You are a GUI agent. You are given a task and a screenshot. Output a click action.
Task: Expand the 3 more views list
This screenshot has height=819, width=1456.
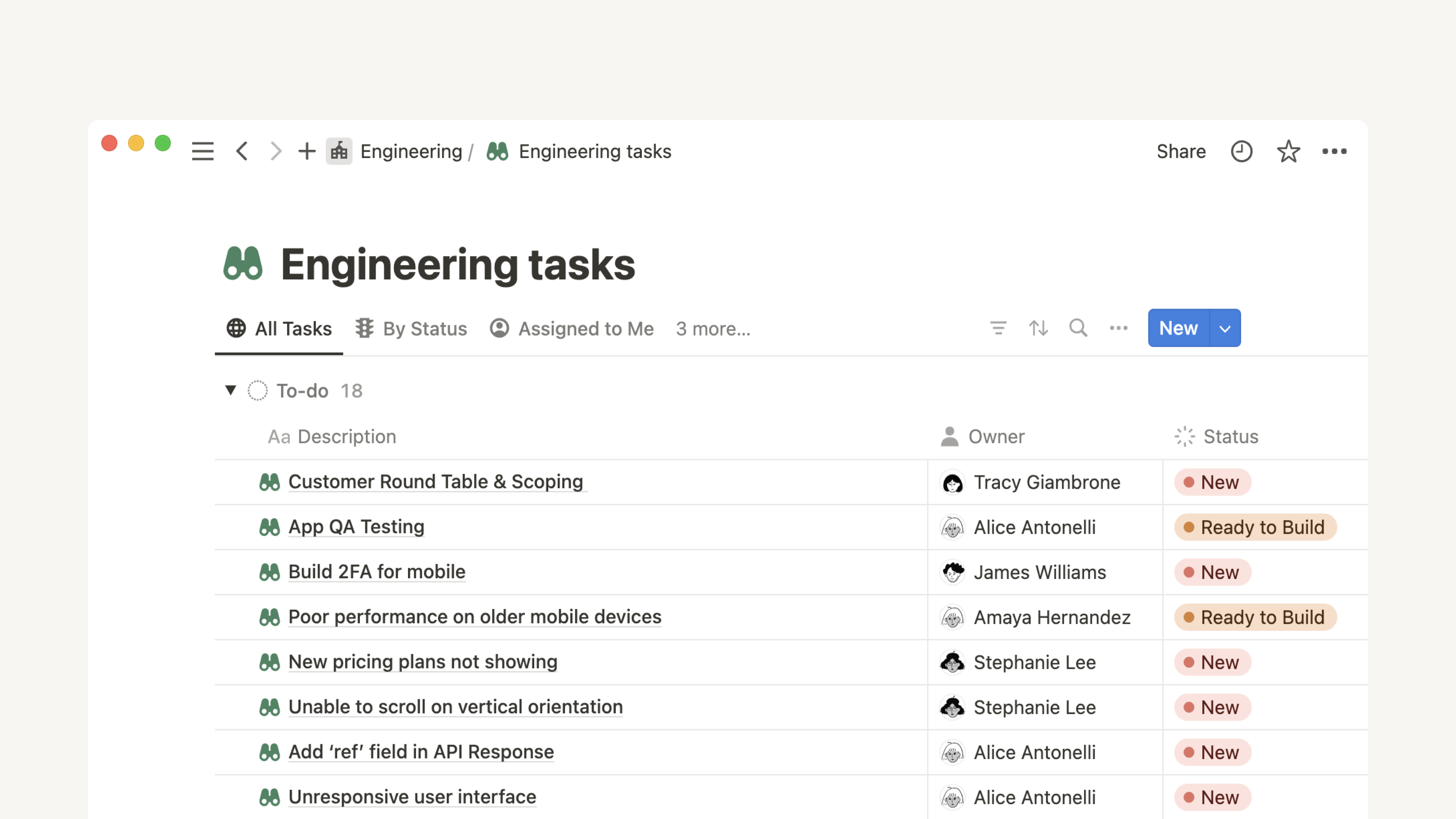coord(713,328)
